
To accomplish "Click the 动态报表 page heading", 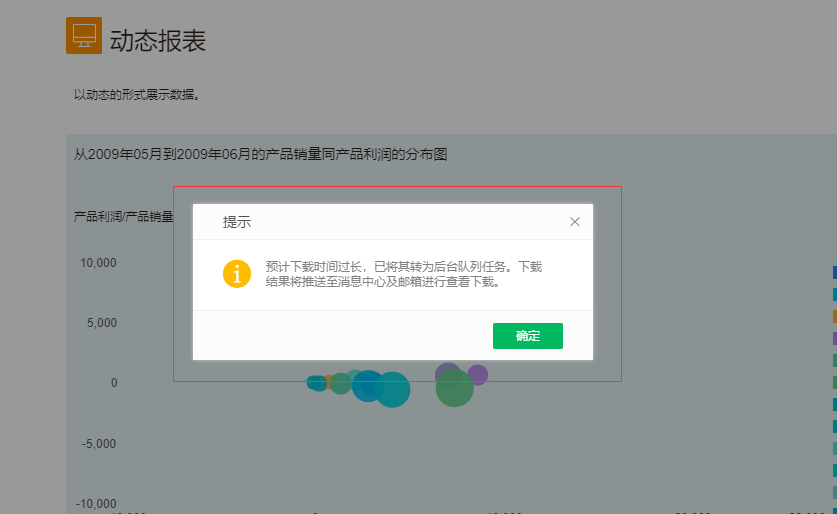I will pyautogui.click(x=157, y=41).
